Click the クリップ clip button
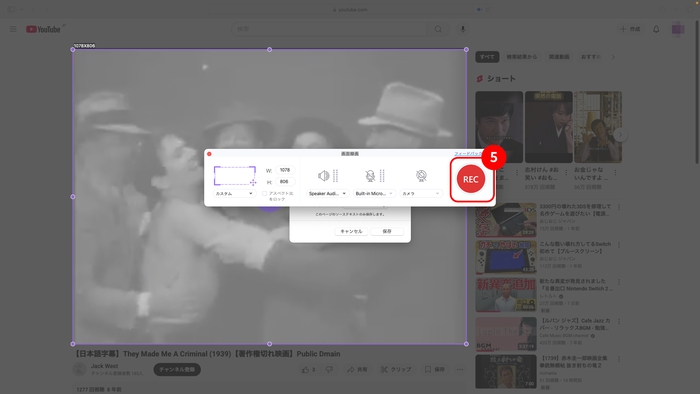The width and height of the screenshot is (700, 394). pyautogui.click(x=396, y=369)
